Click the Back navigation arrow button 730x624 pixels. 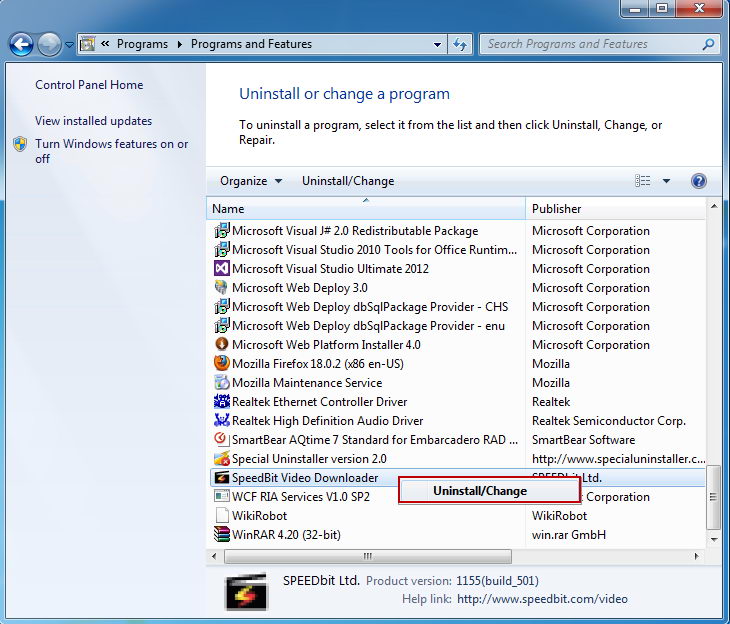(x=21, y=45)
